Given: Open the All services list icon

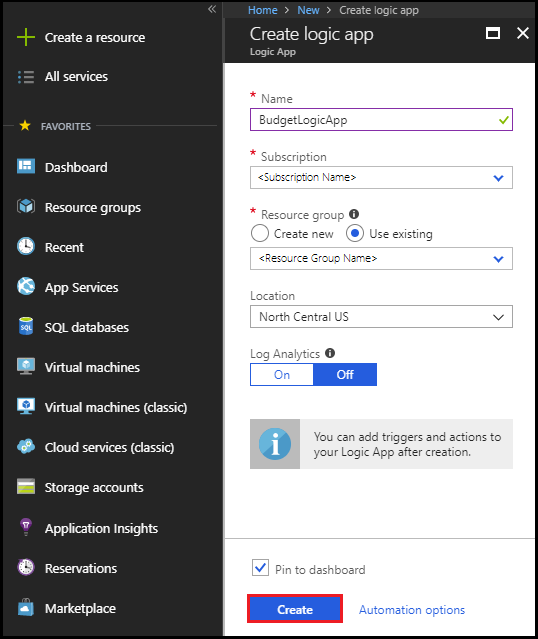Looking at the screenshot, I should tap(26, 77).
